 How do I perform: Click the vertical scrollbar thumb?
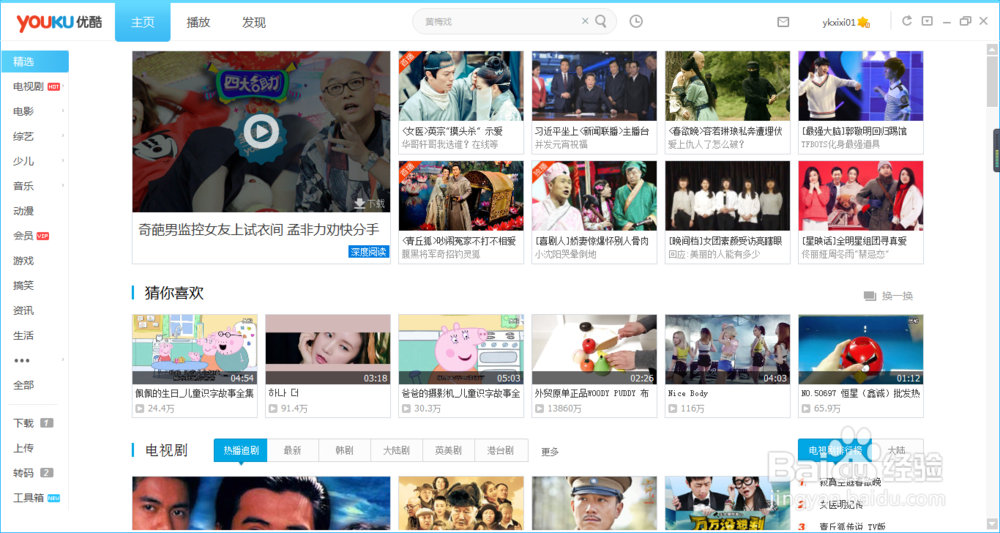click(x=992, y=81)
